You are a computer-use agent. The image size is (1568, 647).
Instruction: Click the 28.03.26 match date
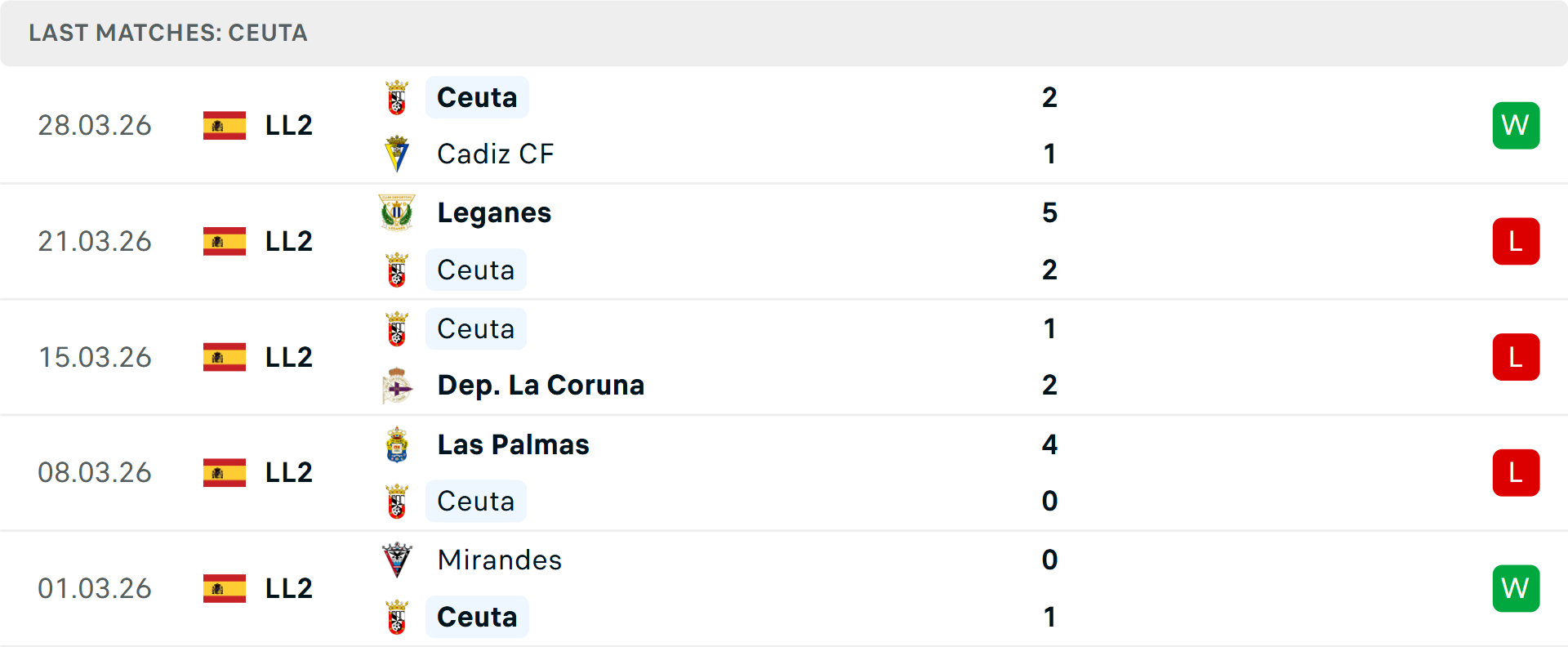(95, 125)
